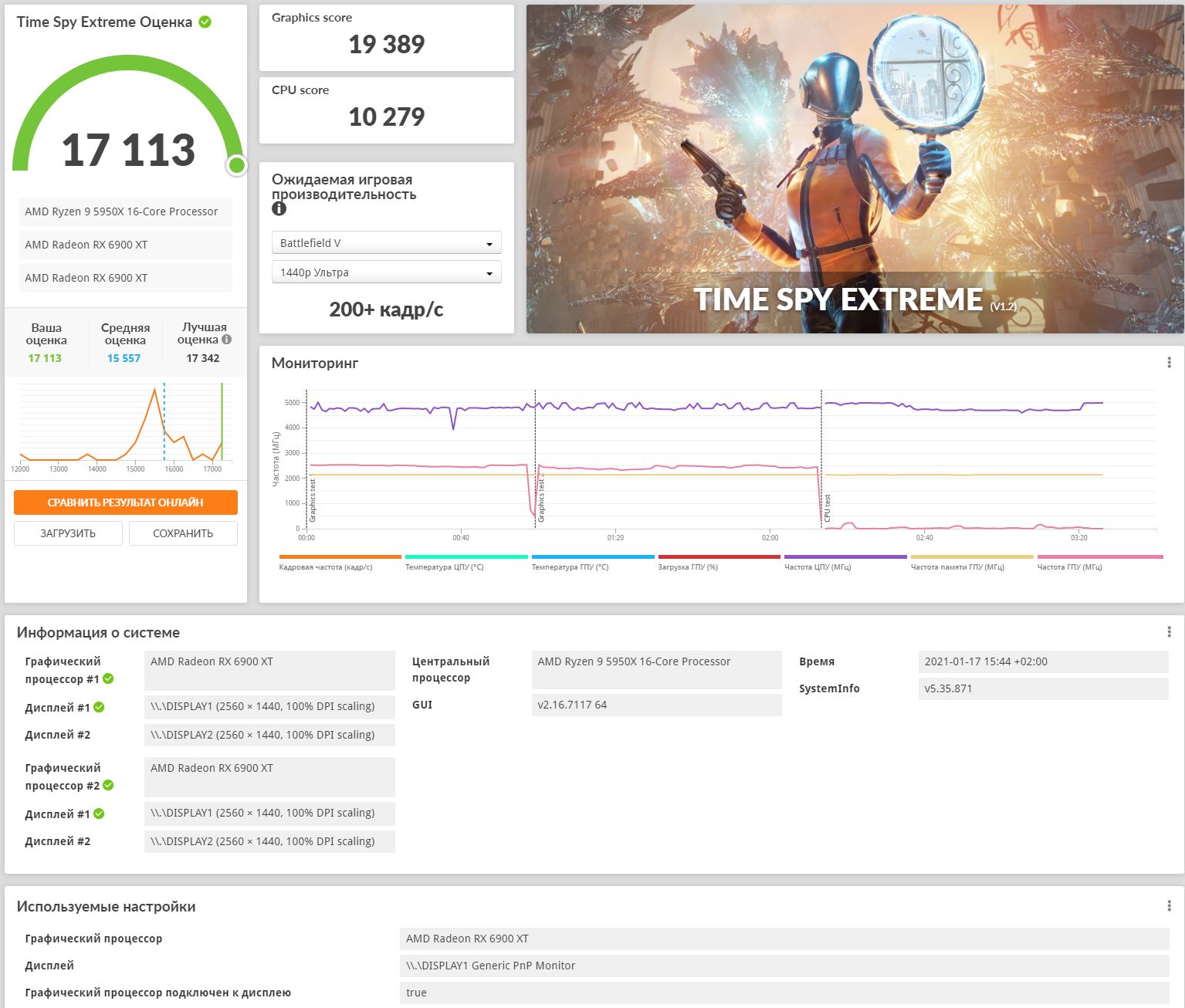This screenshot has height=1008, width=1185.
Task: Click the Ваша оценка label
Action: coord(46,333)
